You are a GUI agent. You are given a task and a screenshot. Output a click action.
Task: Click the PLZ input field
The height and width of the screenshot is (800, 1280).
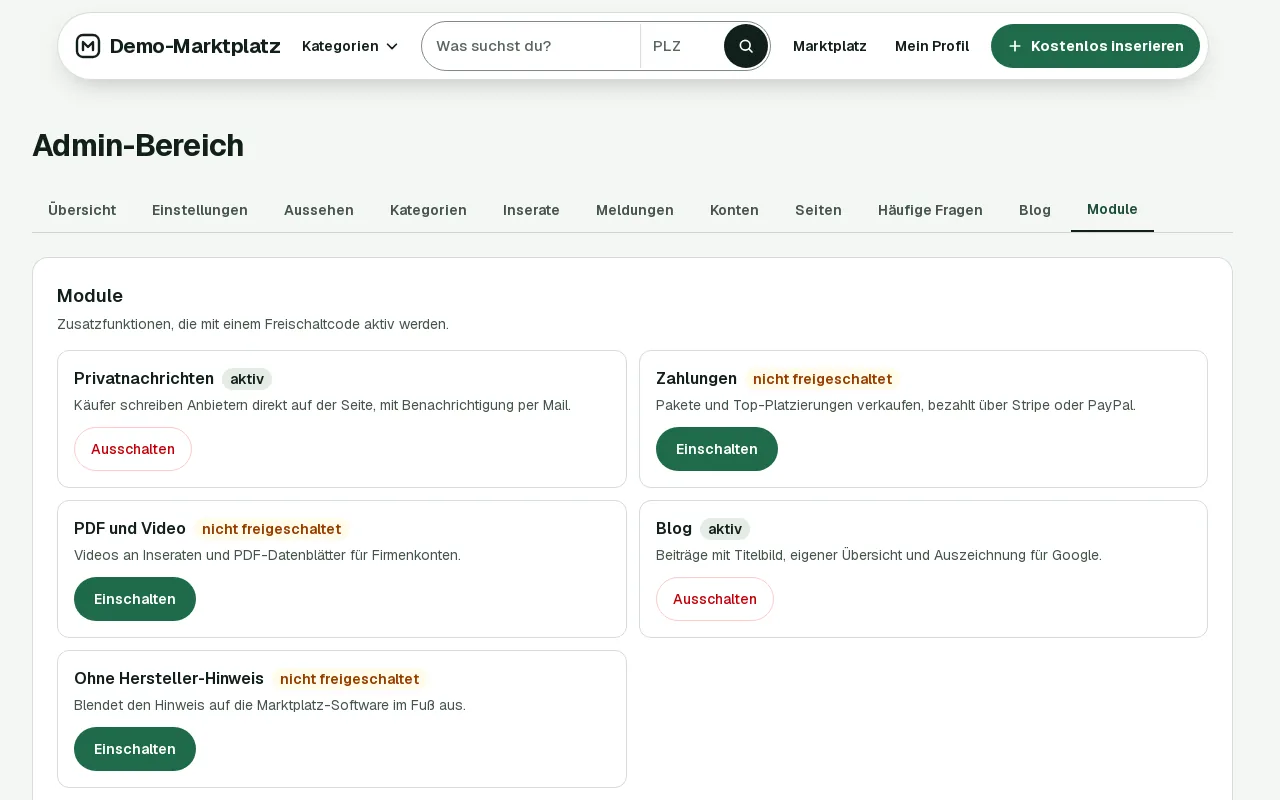(683, 46)
